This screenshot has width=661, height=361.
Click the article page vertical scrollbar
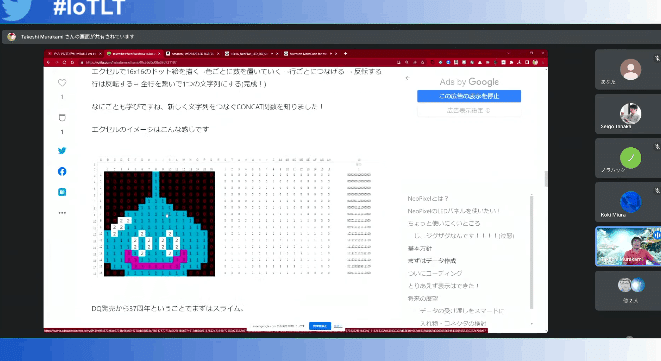[546, 179]
